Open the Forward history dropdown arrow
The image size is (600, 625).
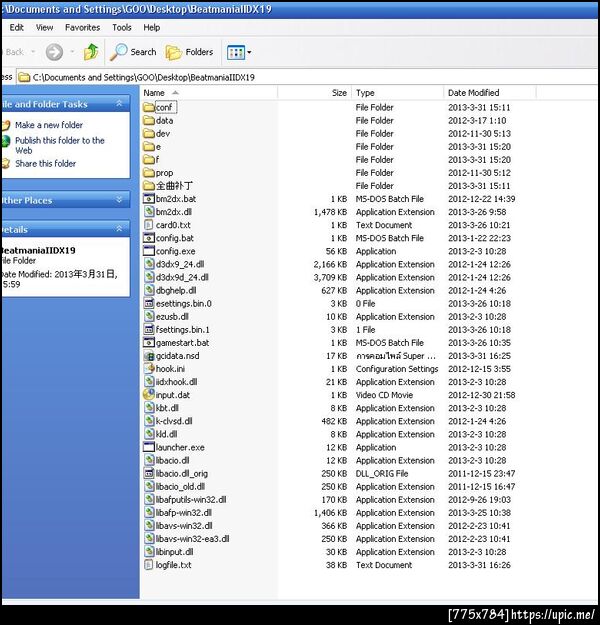(x=72, y=52)
